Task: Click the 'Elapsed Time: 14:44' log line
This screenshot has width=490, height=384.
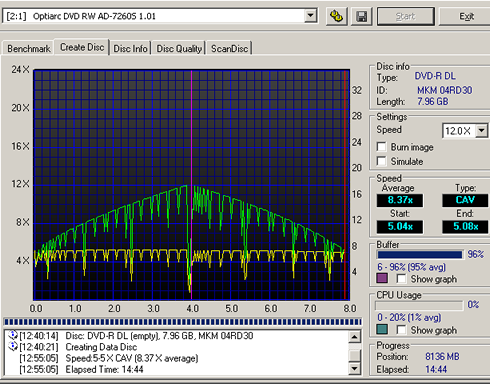Action: click(104, 370)
